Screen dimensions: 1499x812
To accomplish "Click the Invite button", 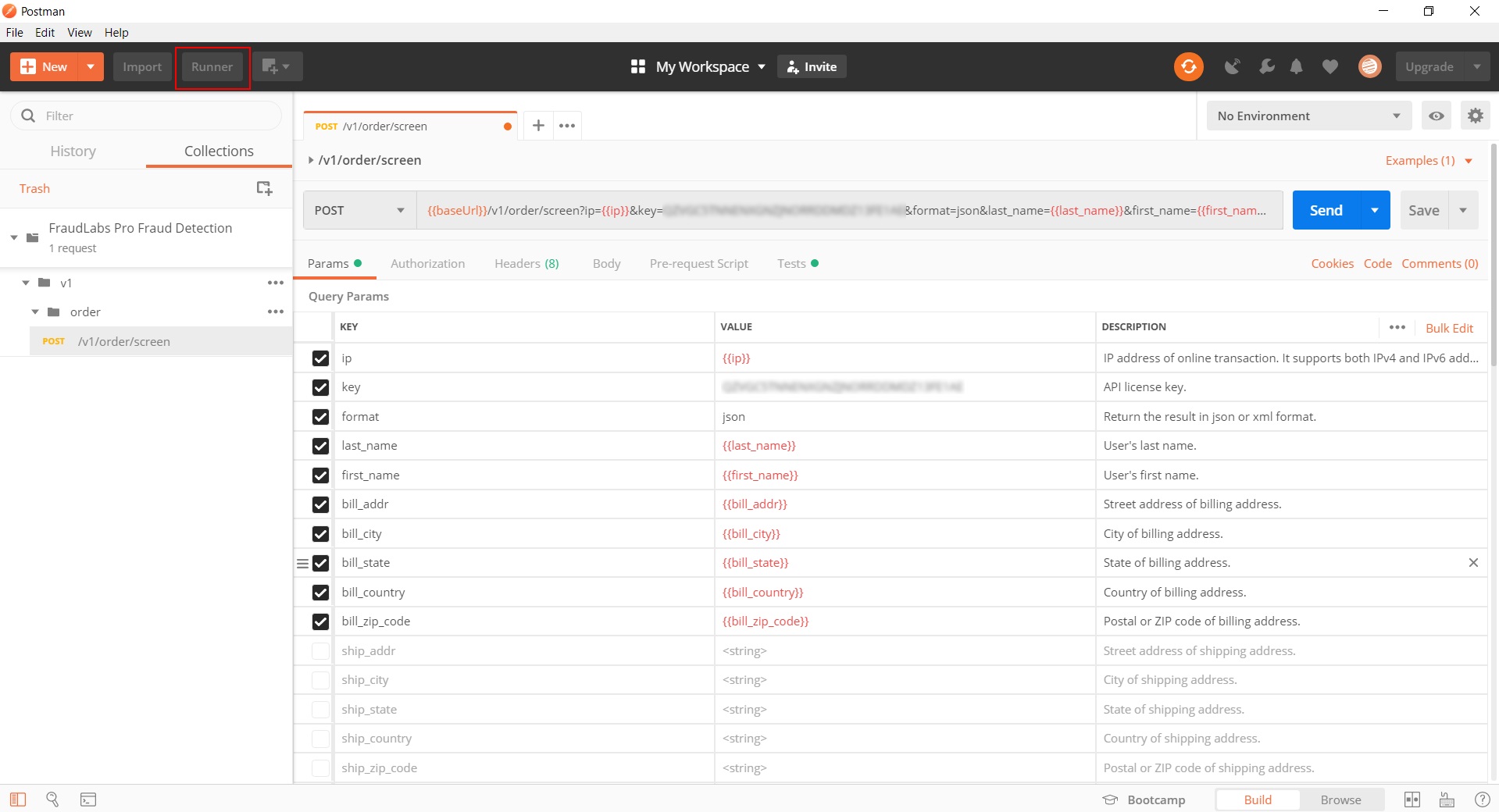I will point(812,66).
